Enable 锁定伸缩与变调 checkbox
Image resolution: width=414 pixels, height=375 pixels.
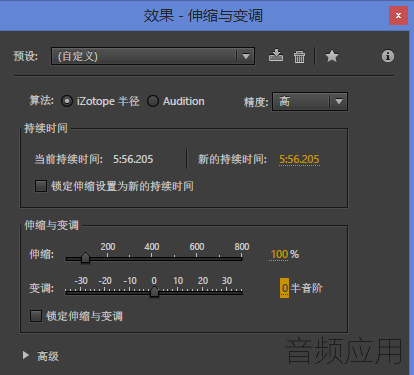36,316
